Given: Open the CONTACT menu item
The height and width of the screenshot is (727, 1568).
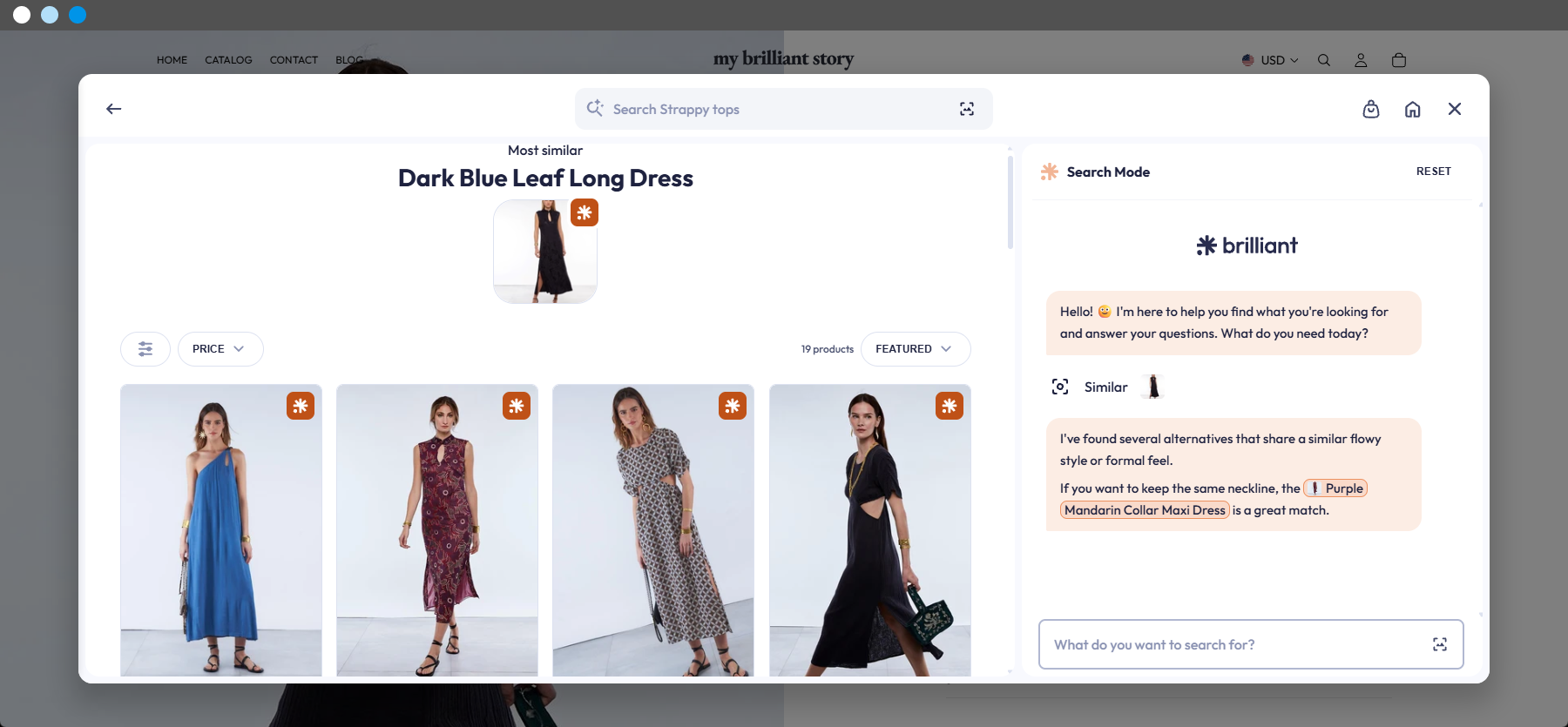Looking at the screenshot, I should pyautogui.click(x=294, y=60).
